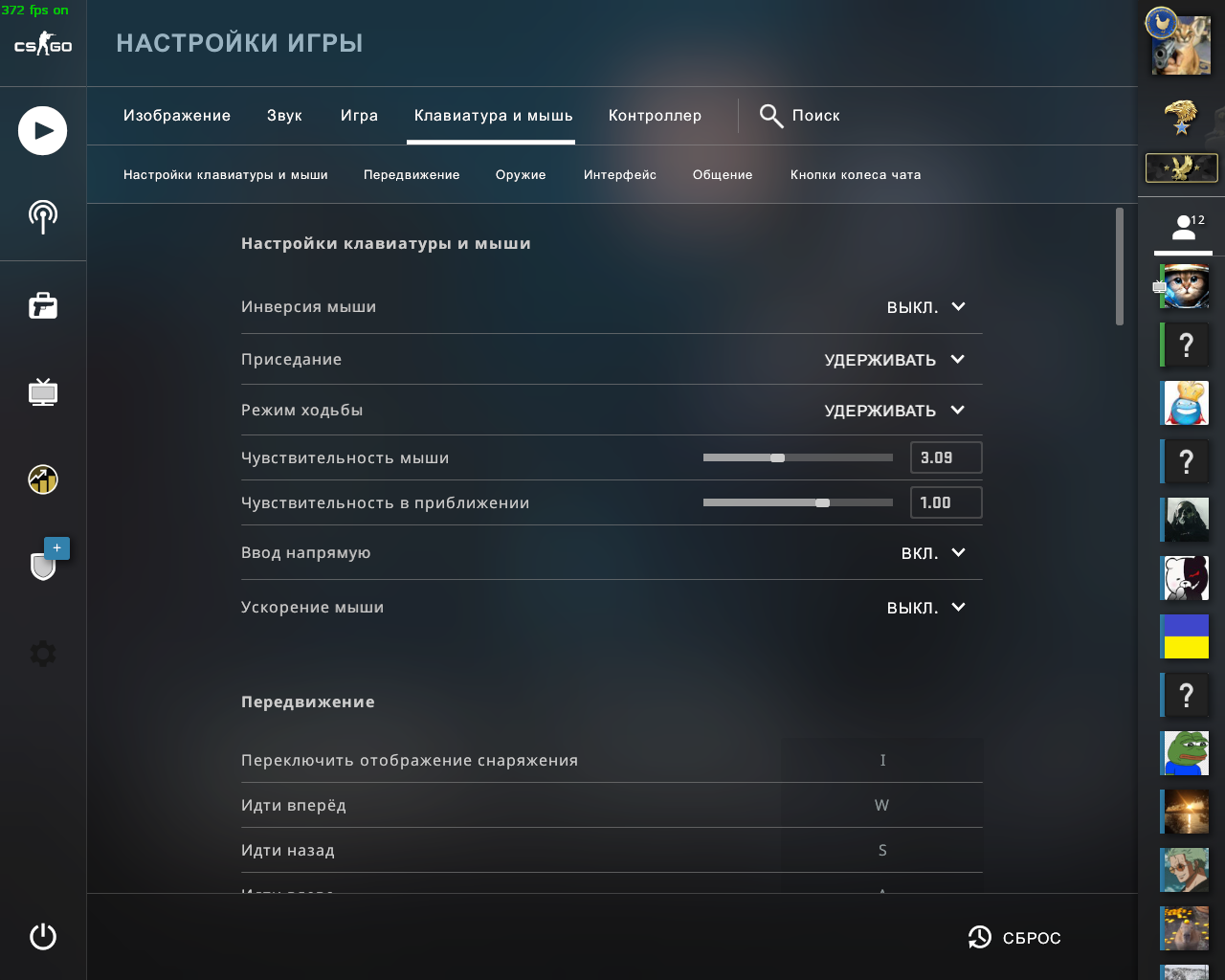Select the sunset photo friend avatar
The width and height of the screenshot is (1225, 980).
1185,812
